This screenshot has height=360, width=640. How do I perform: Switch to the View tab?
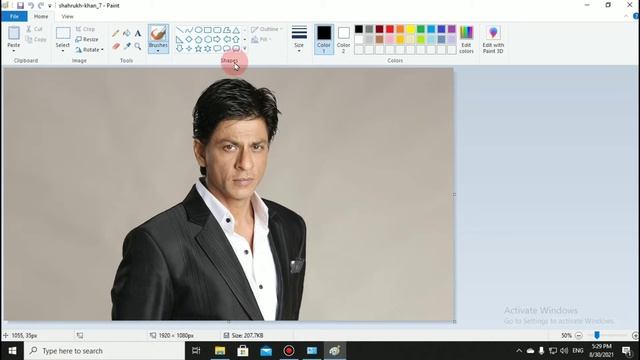tap(67, 16)
